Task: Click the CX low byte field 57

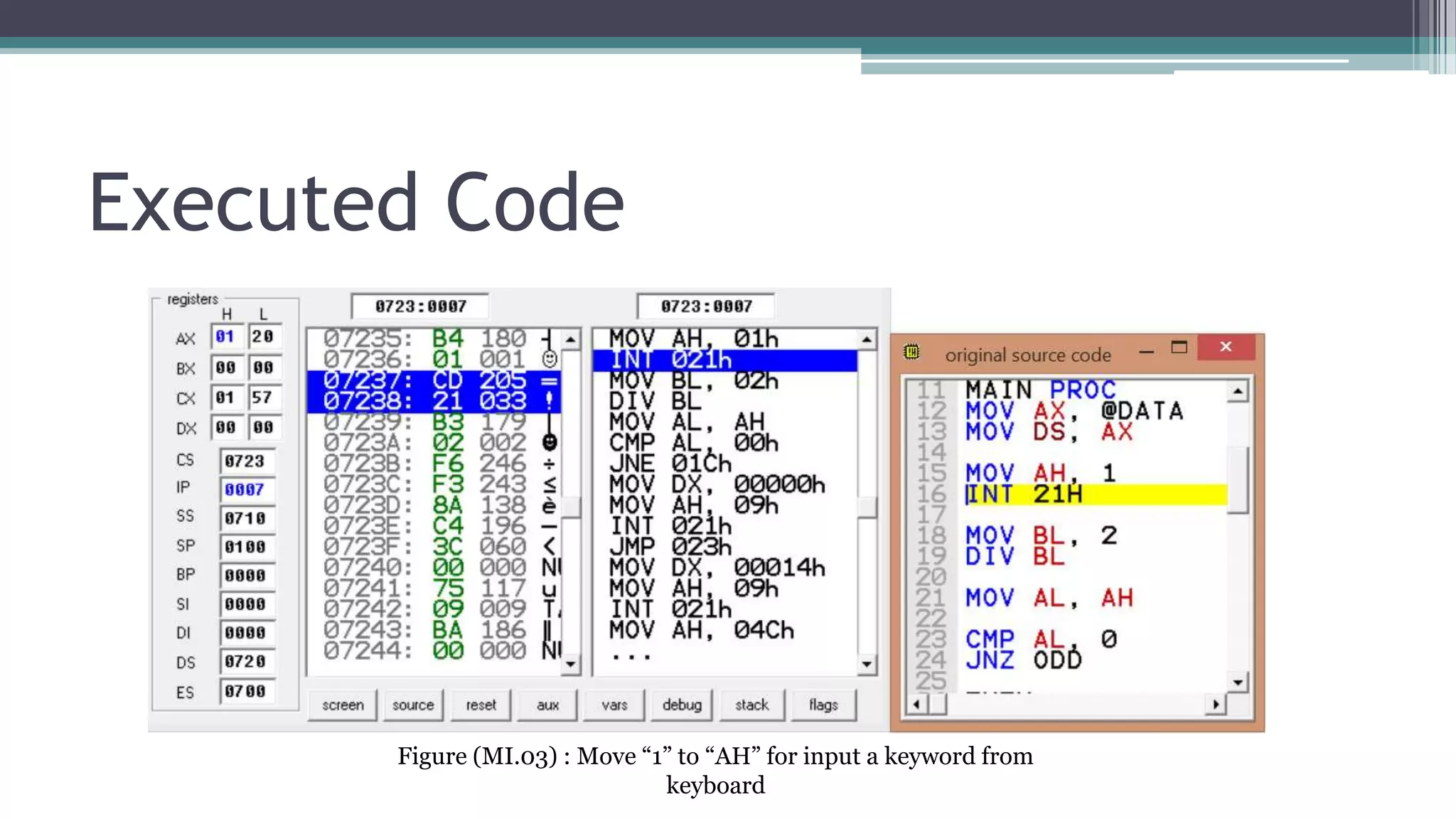Action: click(x=264, y=397)
